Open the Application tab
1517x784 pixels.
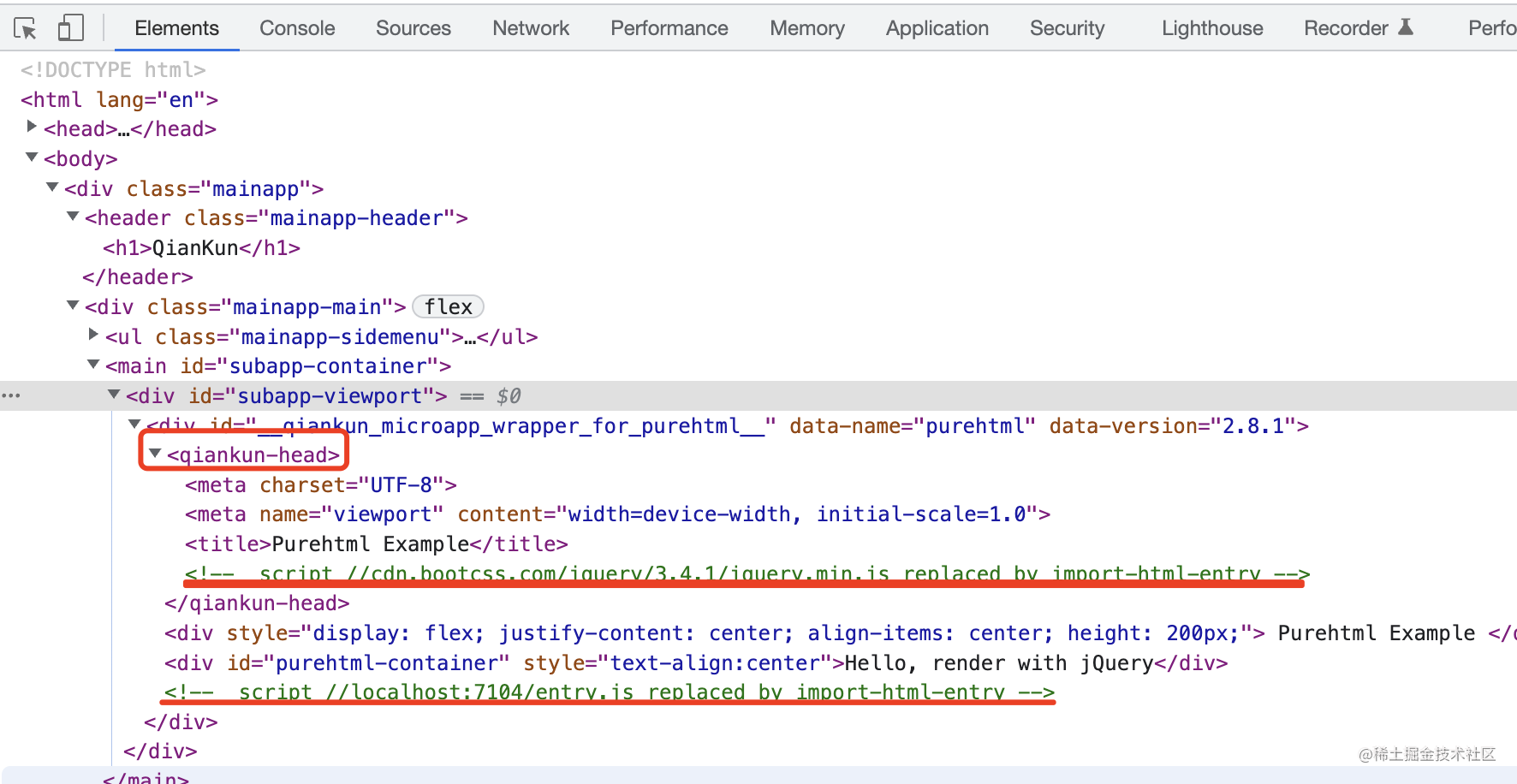pyautogui.click(x=937, y=28)
